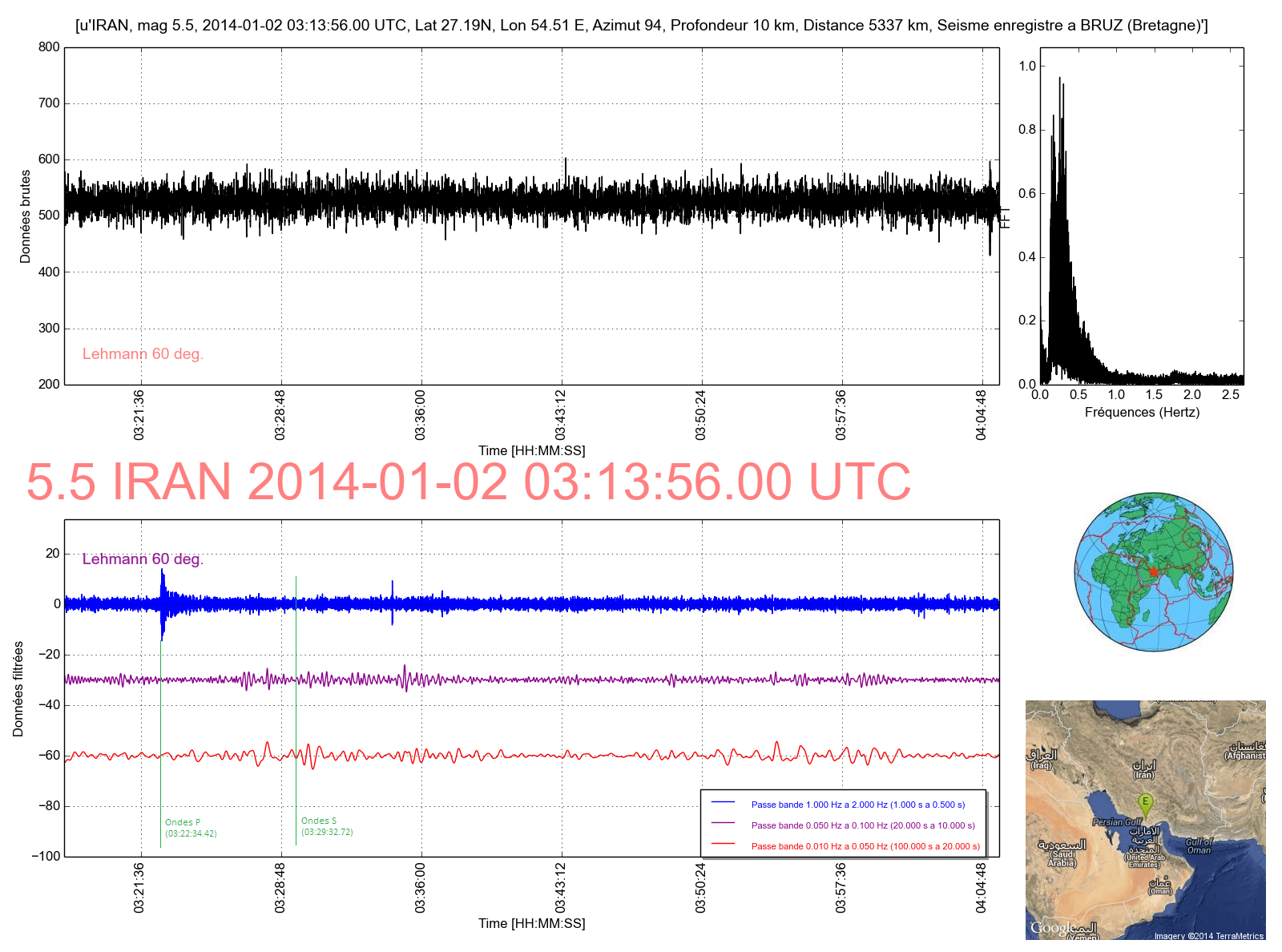Image resolution: width=1282 pixels, height=952 pixels.
Task: Select the 0.010 Hz a 0.050 Hz legend entry
Action: pos(865,846)
